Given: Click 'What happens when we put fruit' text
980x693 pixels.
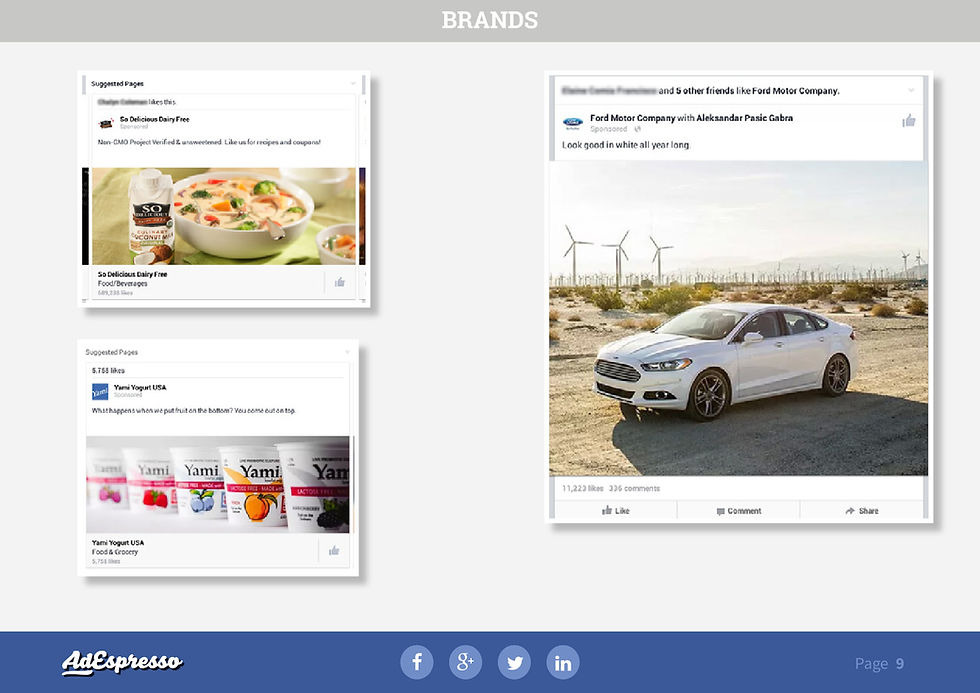Looking at the screenshot, I should tap(194, 411).
